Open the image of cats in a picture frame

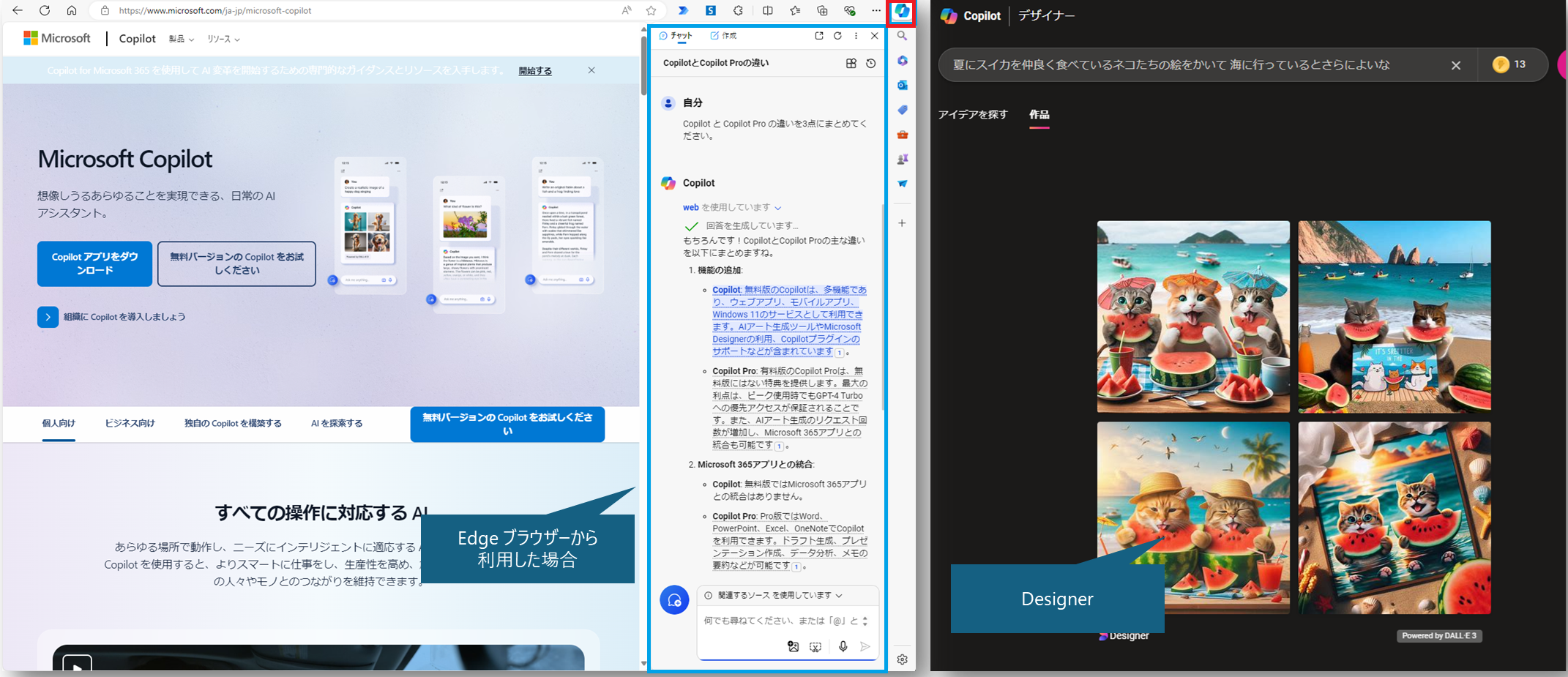(x=1395, y=517)
